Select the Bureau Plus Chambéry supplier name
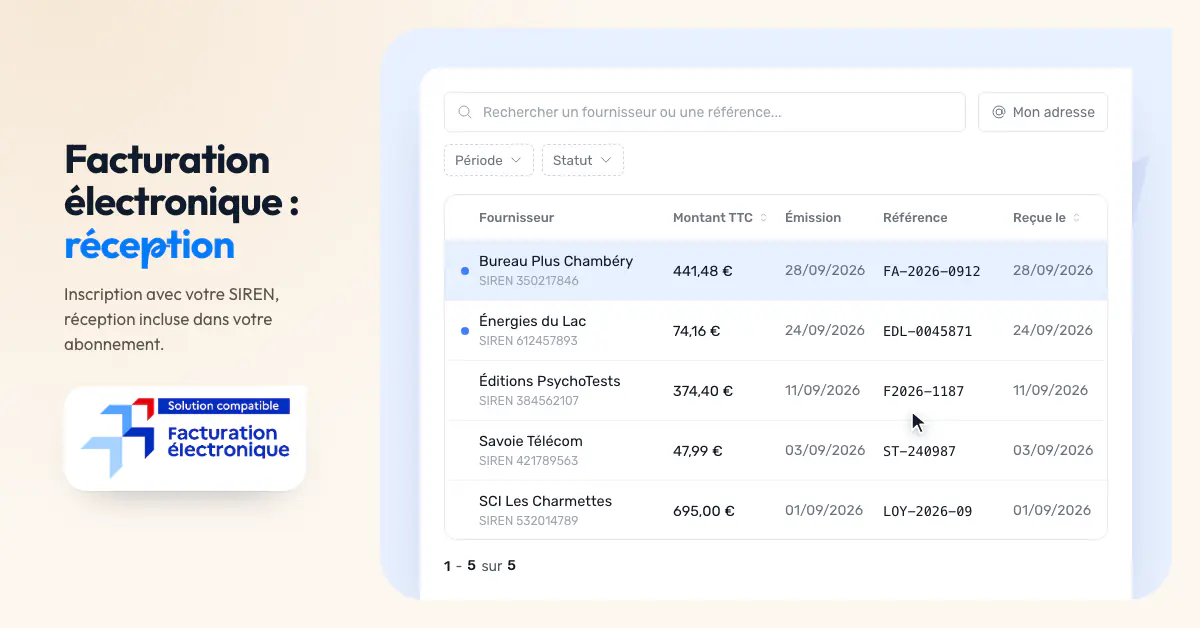 click(556, 261)
